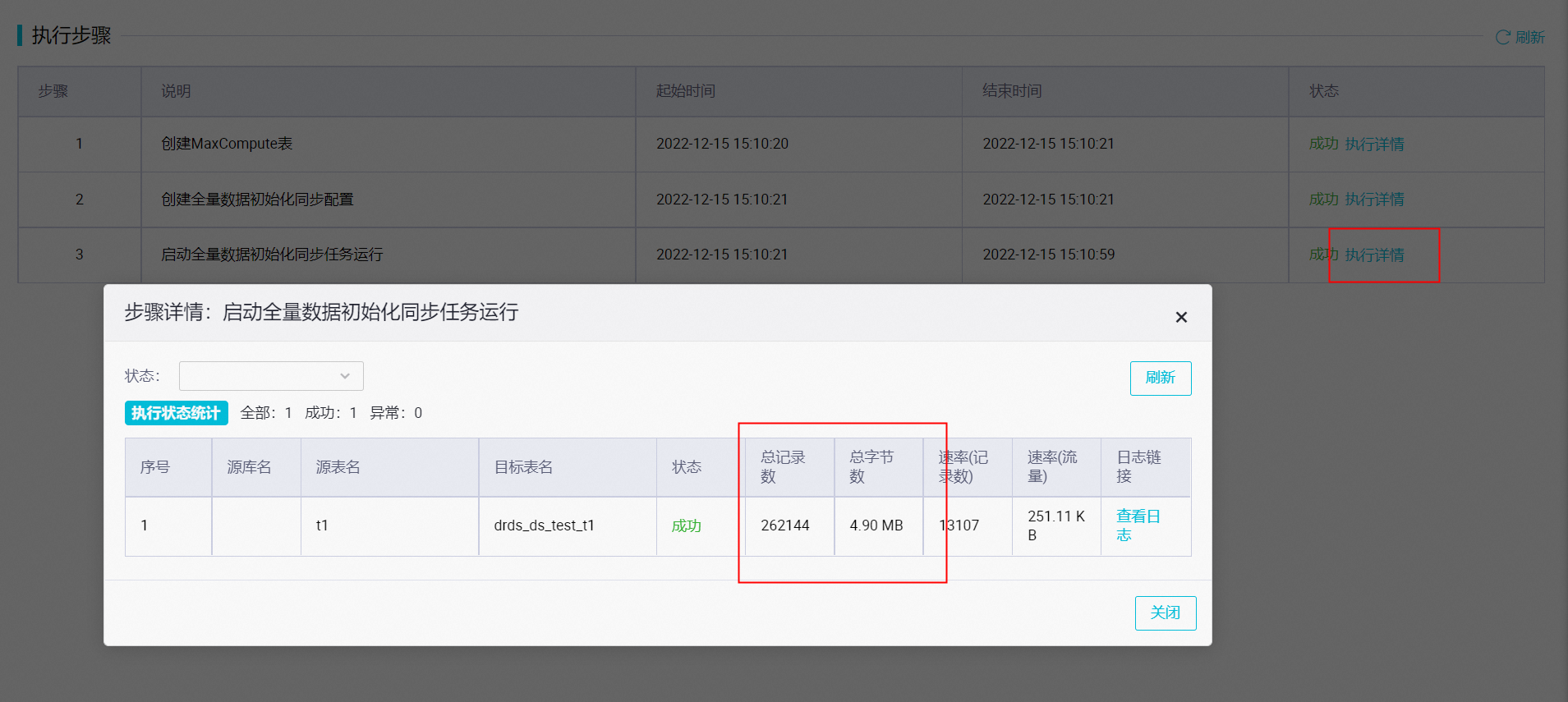
Task: Open 执行详情 for step 2
Action: [x=1374, y=200]
